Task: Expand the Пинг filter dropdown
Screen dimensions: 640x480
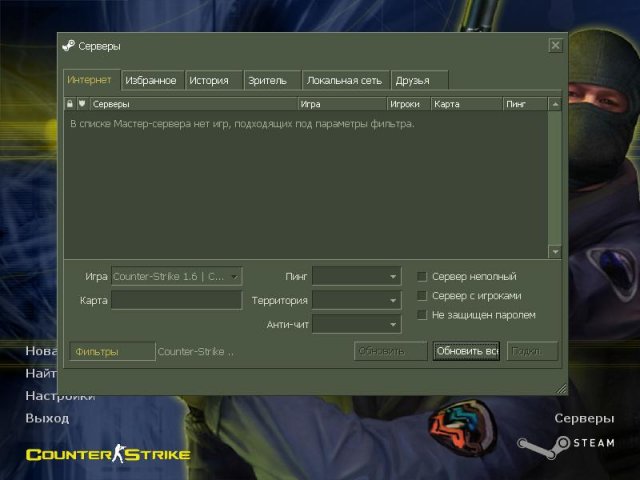Action: coord(356,276)
